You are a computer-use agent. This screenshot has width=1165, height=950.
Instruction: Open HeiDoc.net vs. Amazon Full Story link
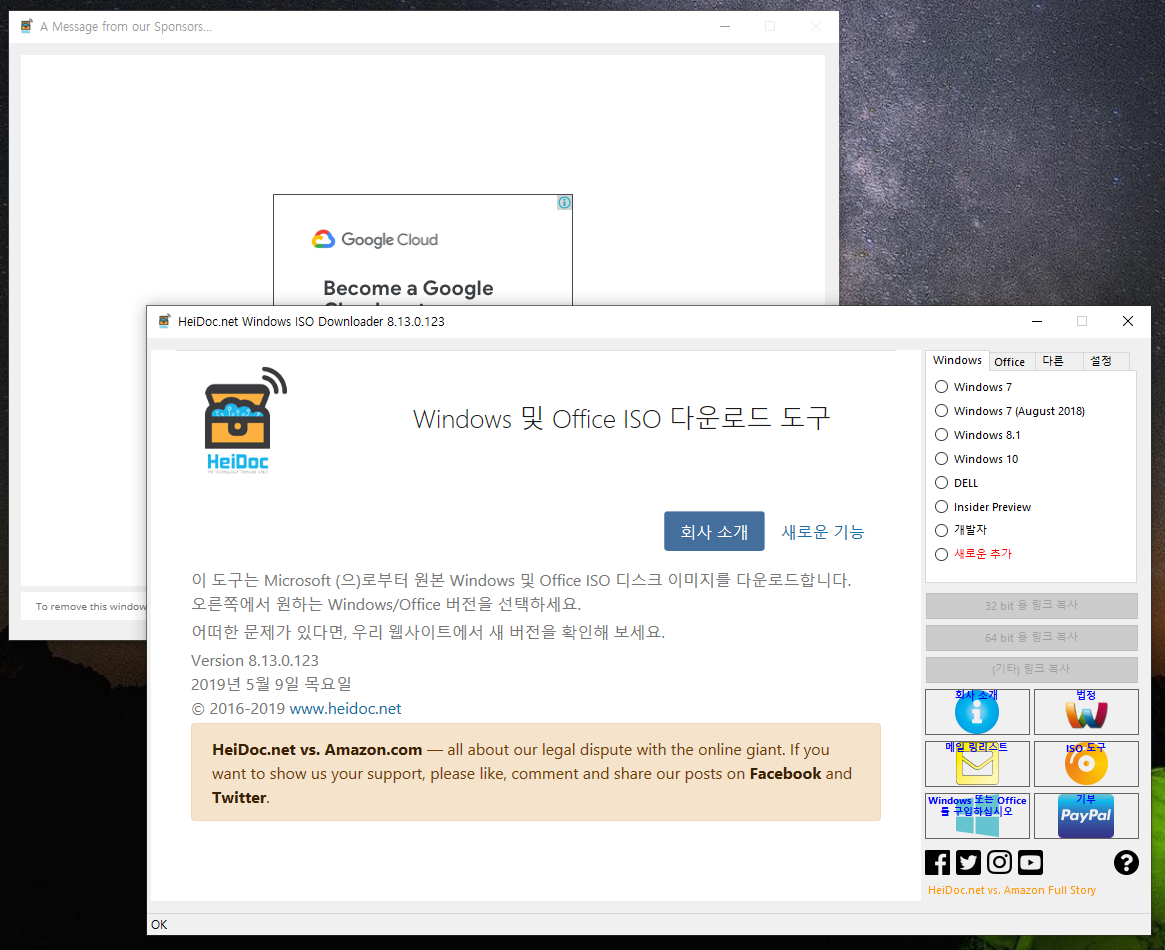click(x=1011, y=890)
